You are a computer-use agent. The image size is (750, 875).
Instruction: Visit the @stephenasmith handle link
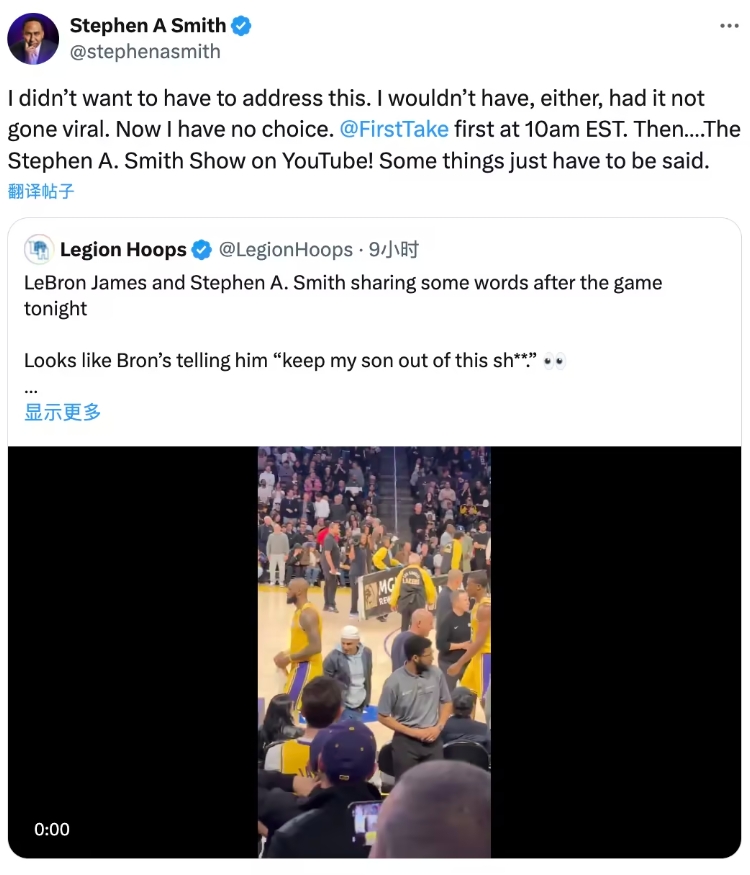coord(145,51)
